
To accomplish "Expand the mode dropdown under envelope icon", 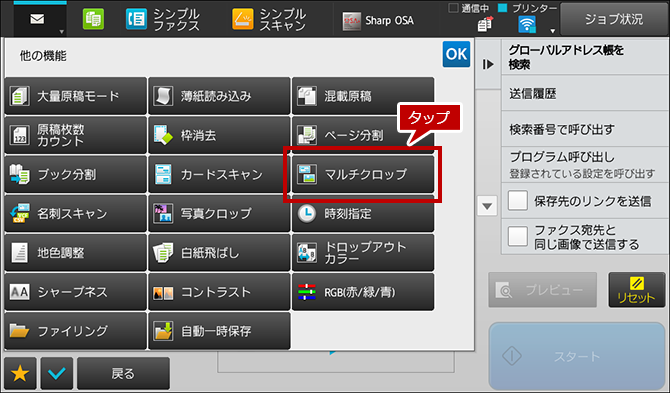I will click(x=62, y=32).
